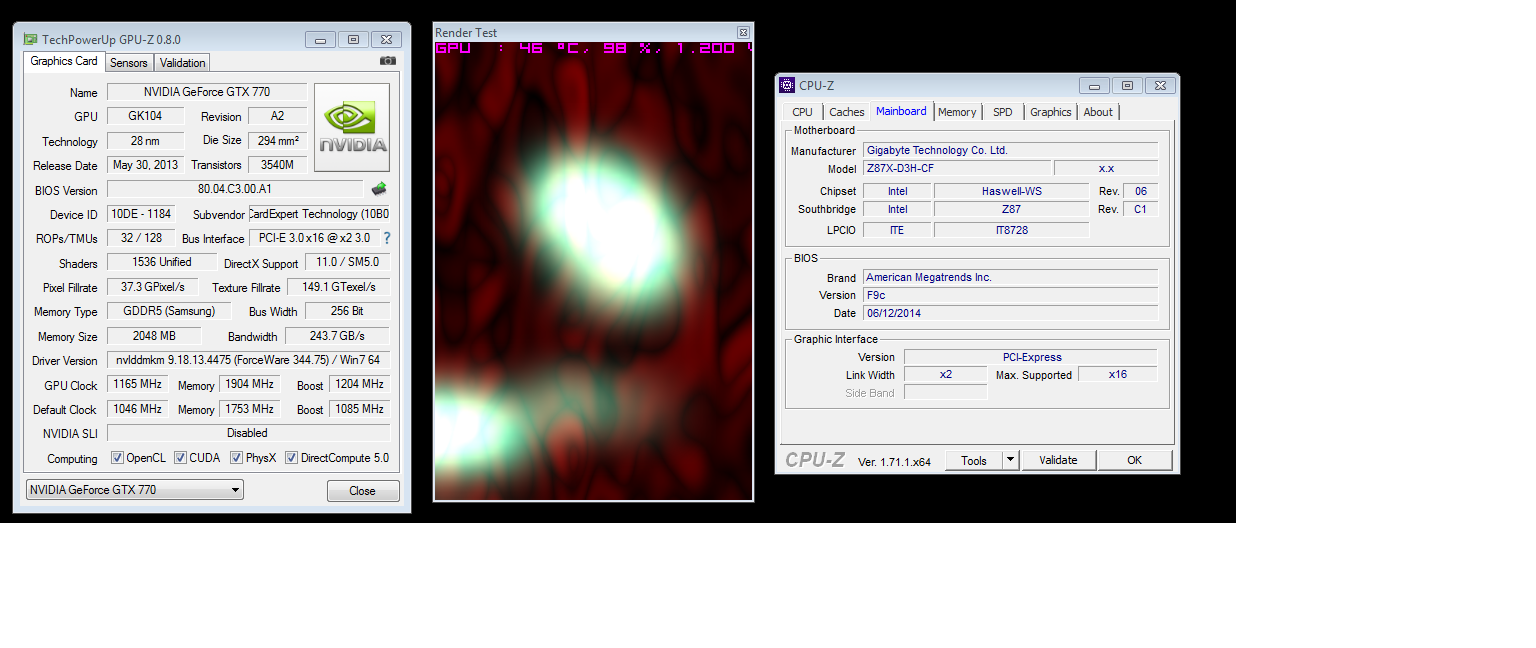1536x648 pixels.
Task: Click the Chipset Haswell-WS value
Action: pos(1011,191)
